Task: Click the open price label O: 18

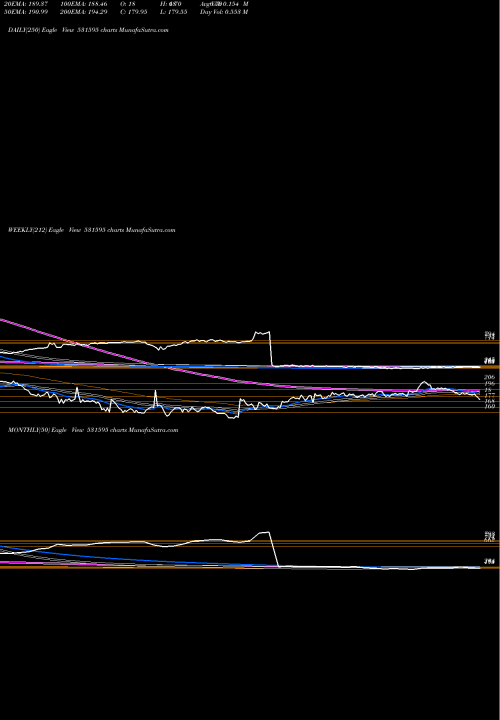Action: coord(128,4)
